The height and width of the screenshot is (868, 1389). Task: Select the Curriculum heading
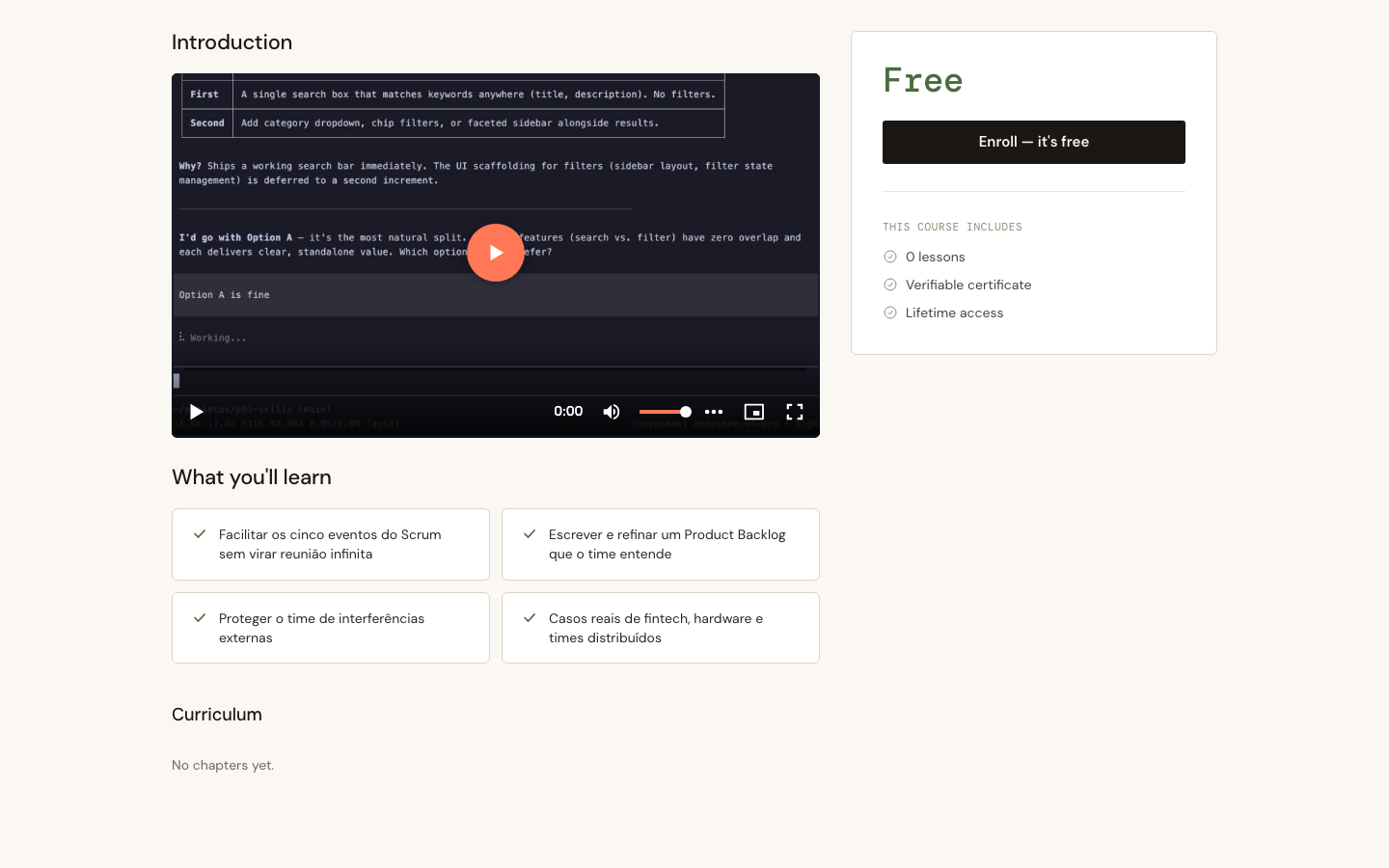click(x=217, y=715)
